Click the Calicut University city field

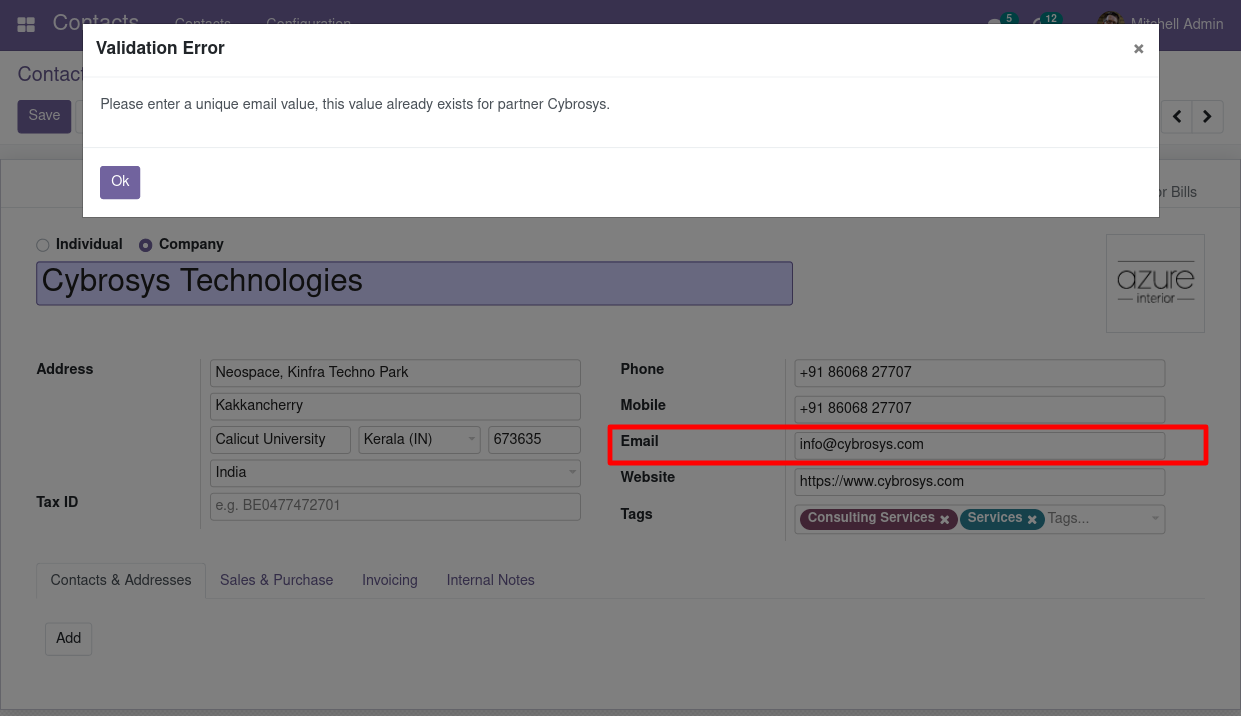pos(280,440)
